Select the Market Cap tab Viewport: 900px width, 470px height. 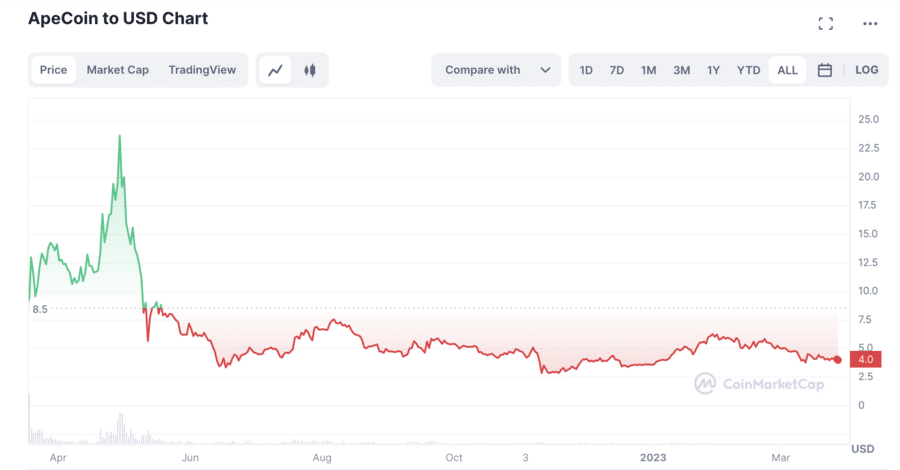(x=118, y=70)
